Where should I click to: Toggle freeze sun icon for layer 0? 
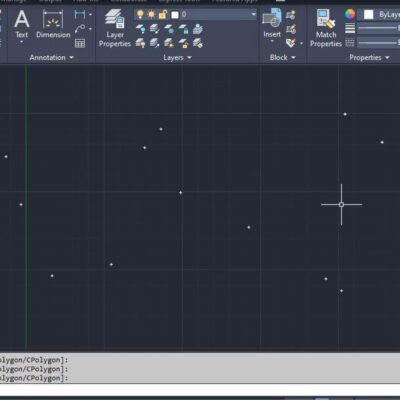coord(151,14)
